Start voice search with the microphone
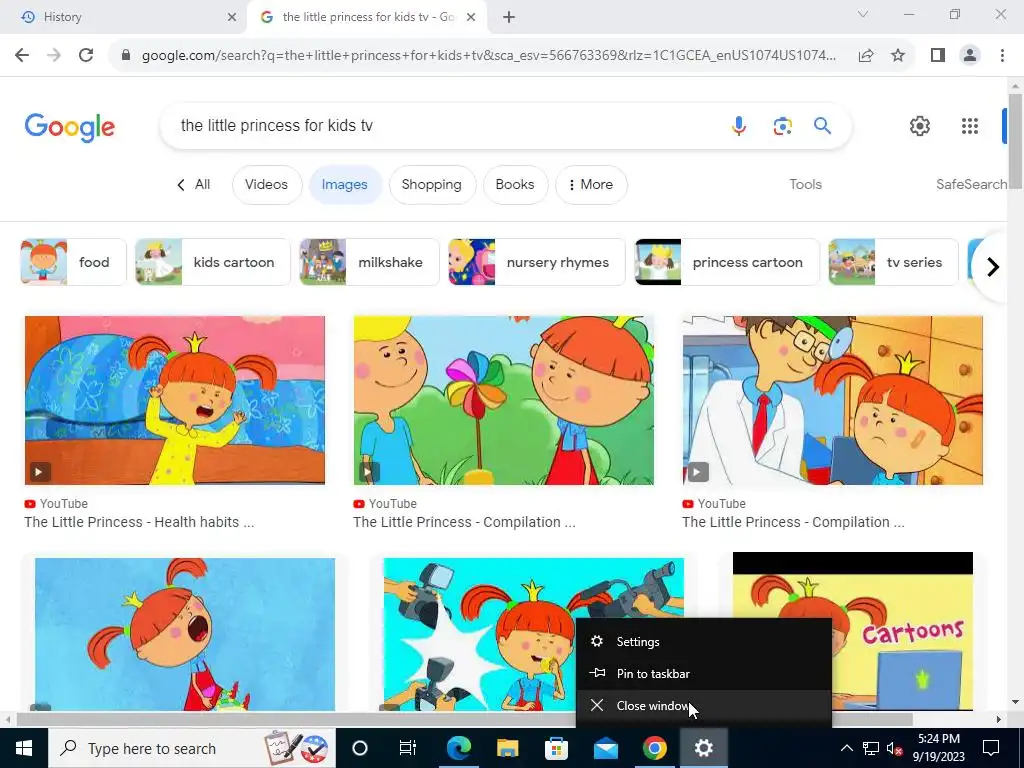The width and height of the screenshot is (1024, 768). [739, 125]
